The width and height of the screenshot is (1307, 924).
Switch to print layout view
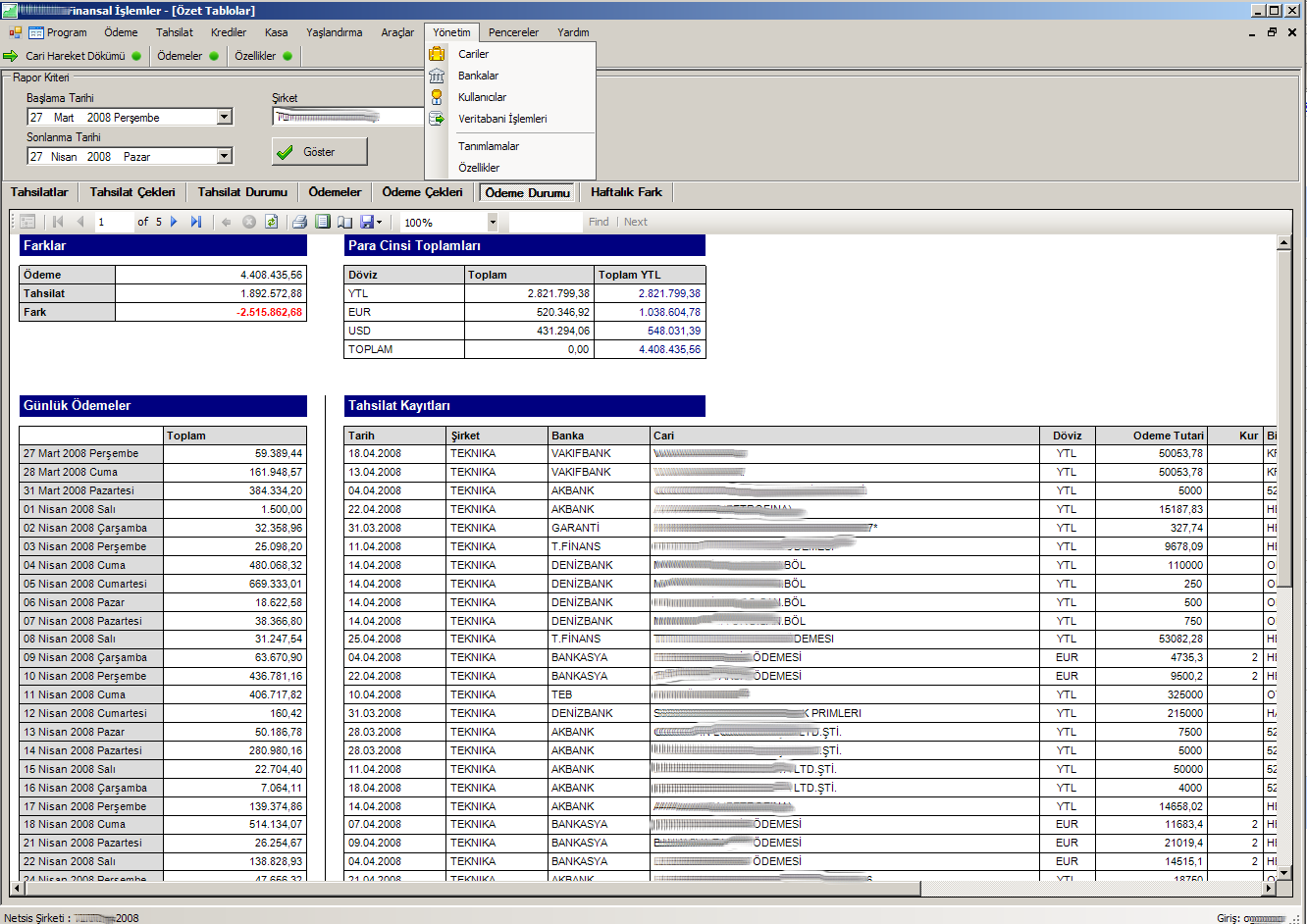pyautogui.click(x=323, y=222)
